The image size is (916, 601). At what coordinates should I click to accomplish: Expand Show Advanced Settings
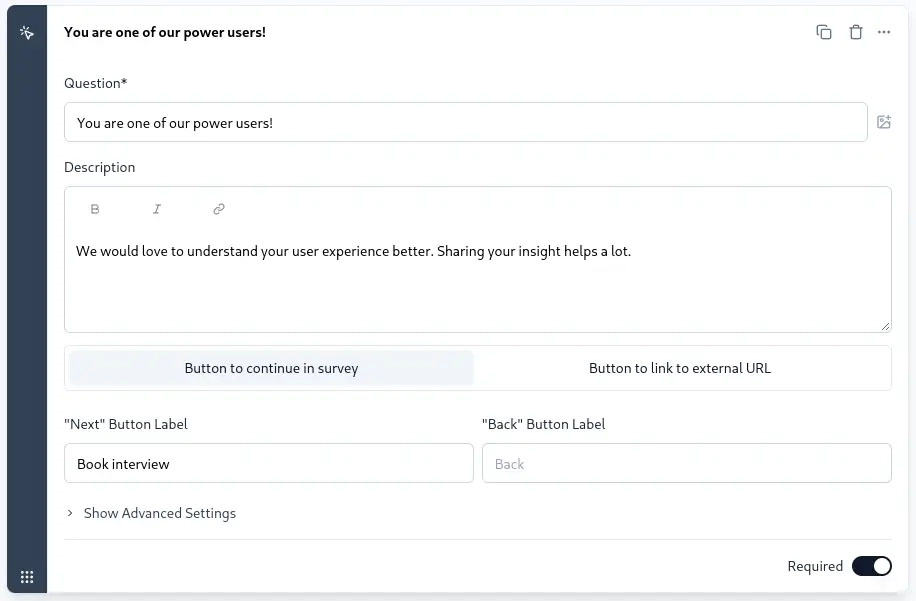(159, 513)
